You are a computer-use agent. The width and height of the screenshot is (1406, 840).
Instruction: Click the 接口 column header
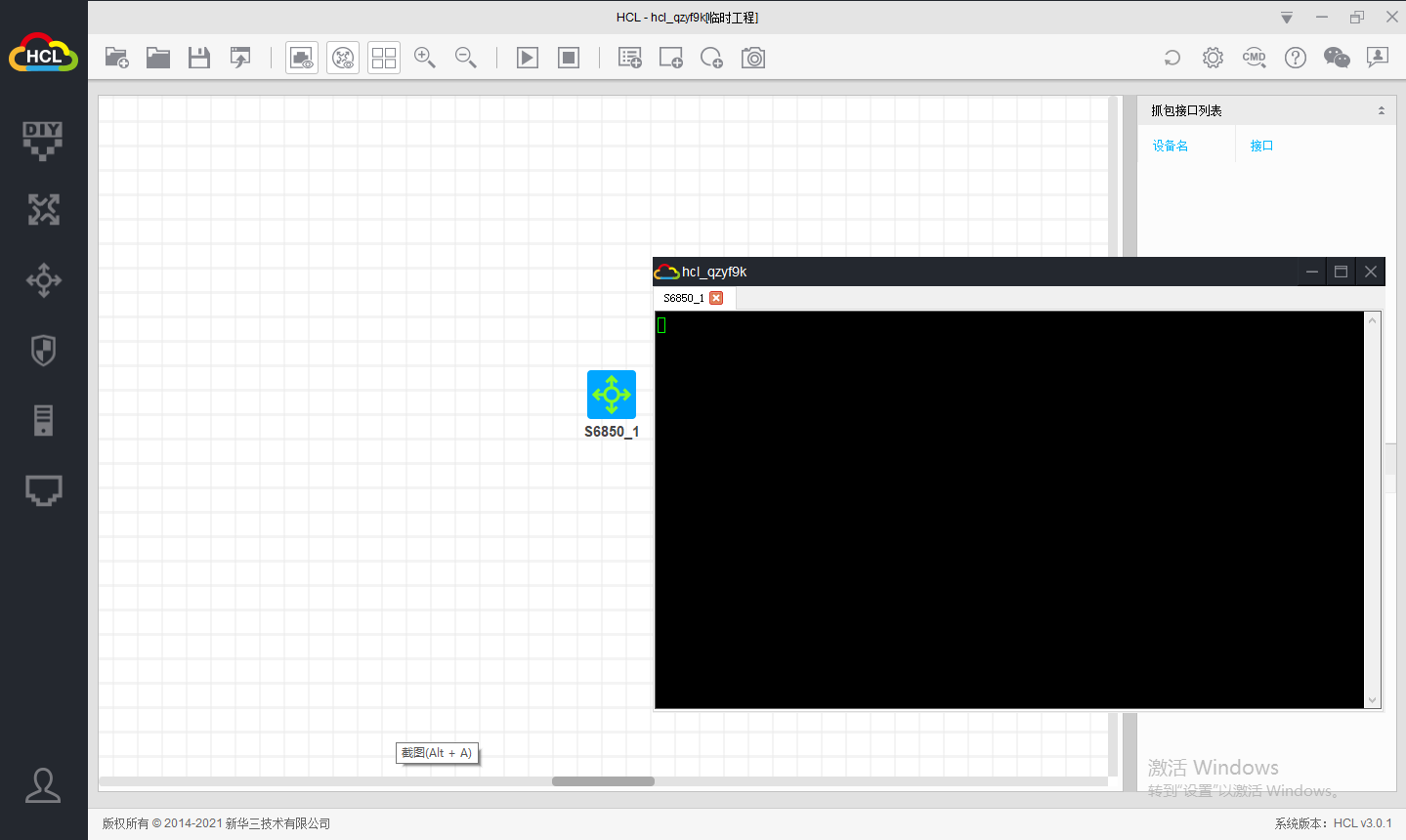point(1261,146)
